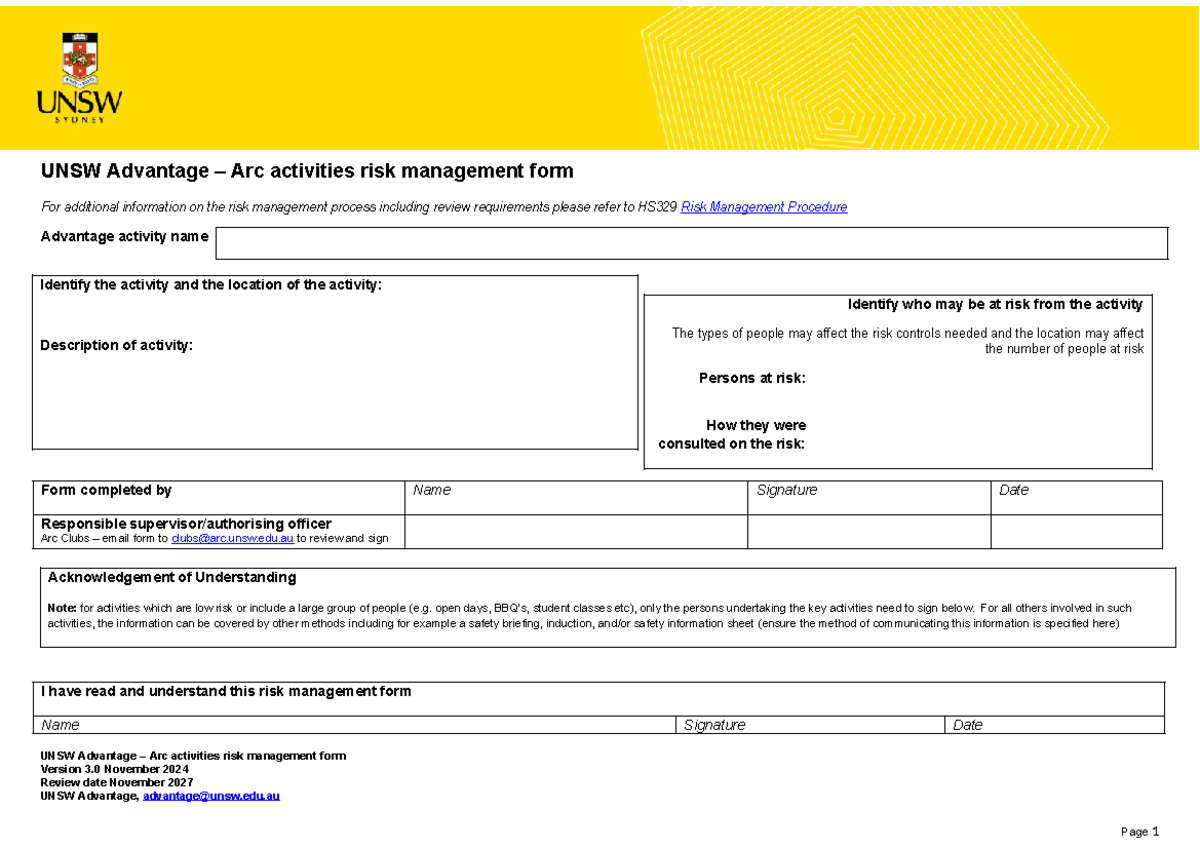The width and height of the screenshot is (1200, 849).
Task: Click the supervisor Name cell
Action: (x=576, y=532)
